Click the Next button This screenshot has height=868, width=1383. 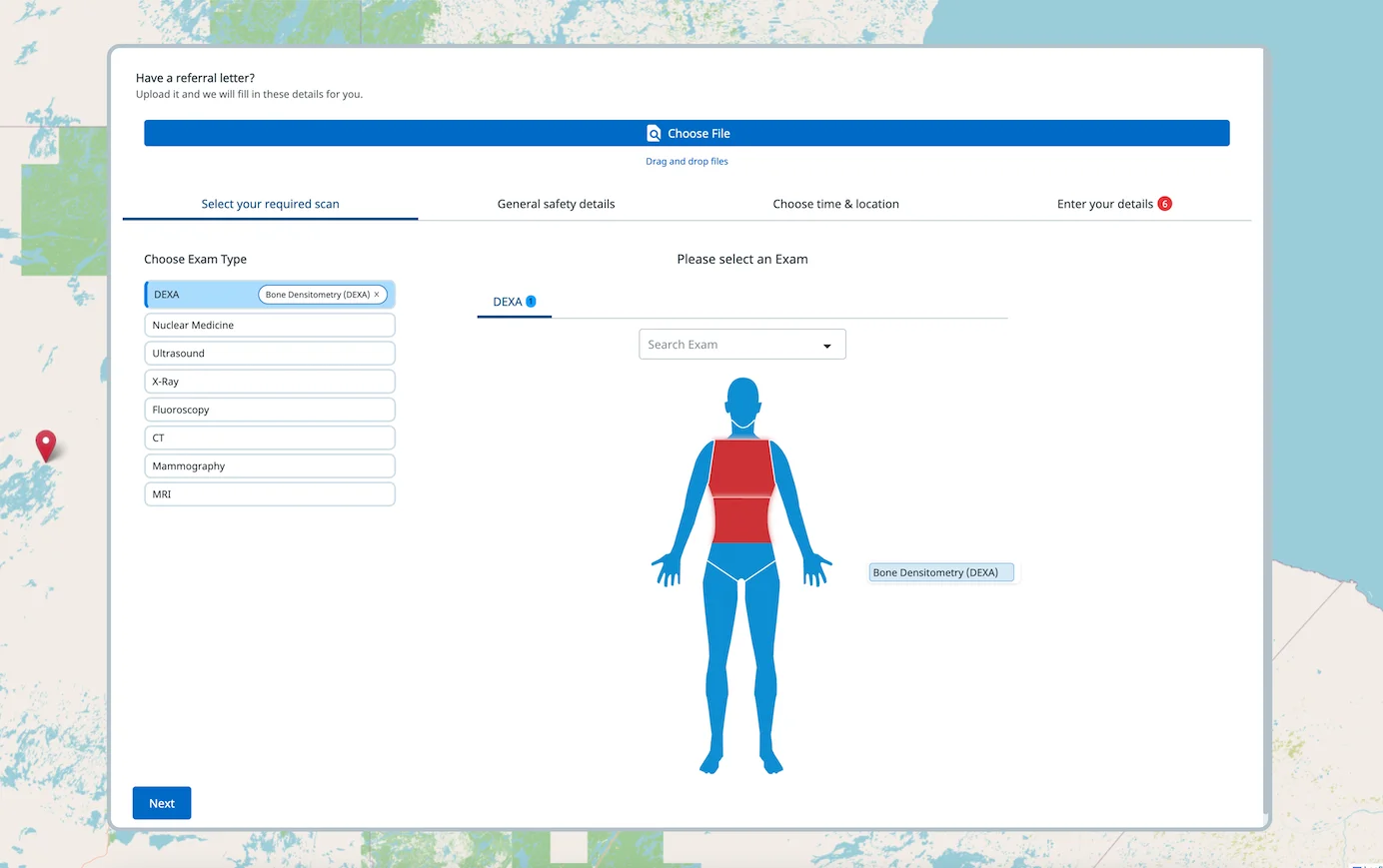162,803
